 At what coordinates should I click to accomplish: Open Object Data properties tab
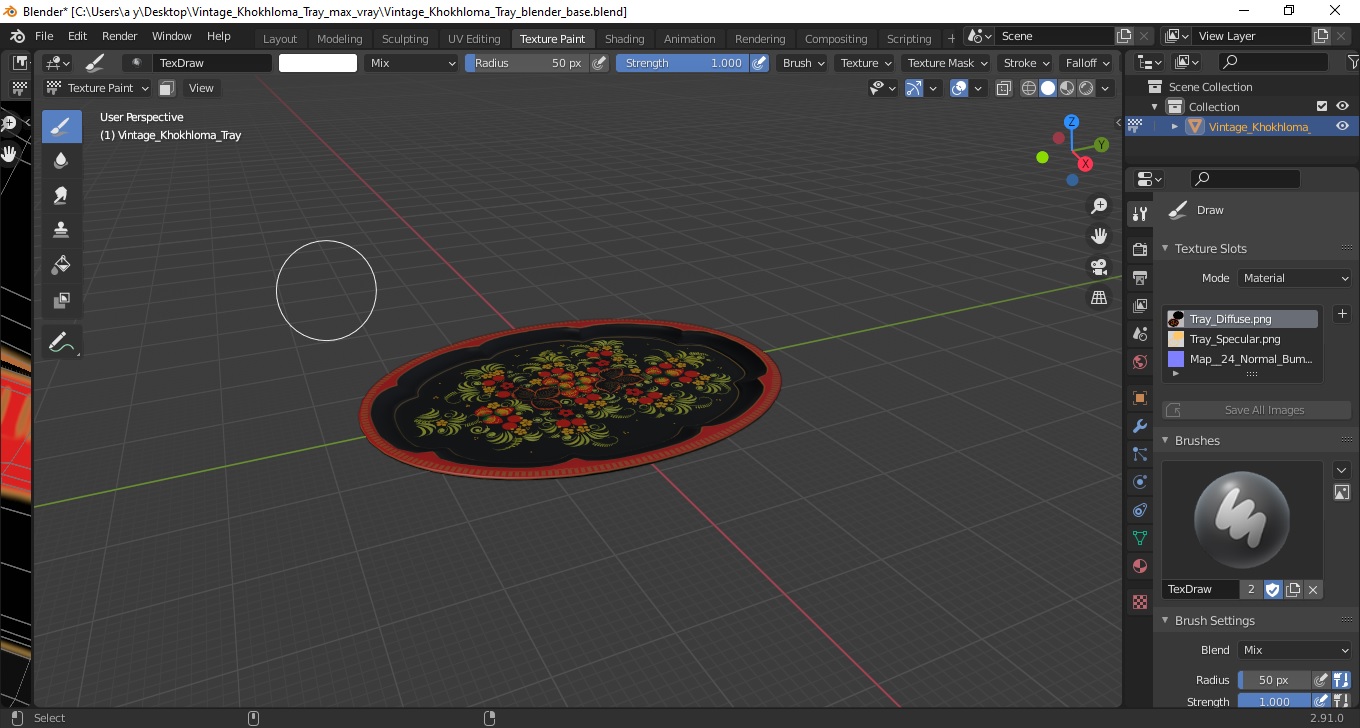pos(1139,538)
